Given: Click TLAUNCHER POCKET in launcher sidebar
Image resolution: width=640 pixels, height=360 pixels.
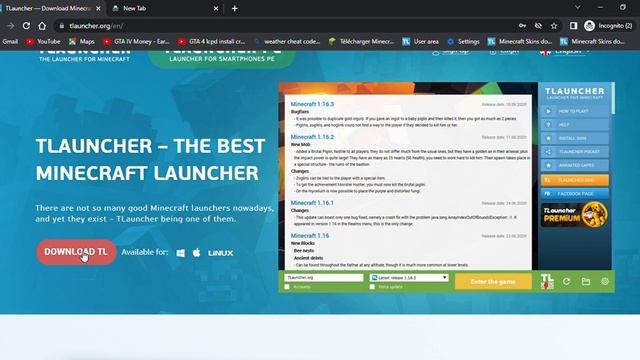Looking at the screenshot, I should pyautogui.click(x=575, y=151).
